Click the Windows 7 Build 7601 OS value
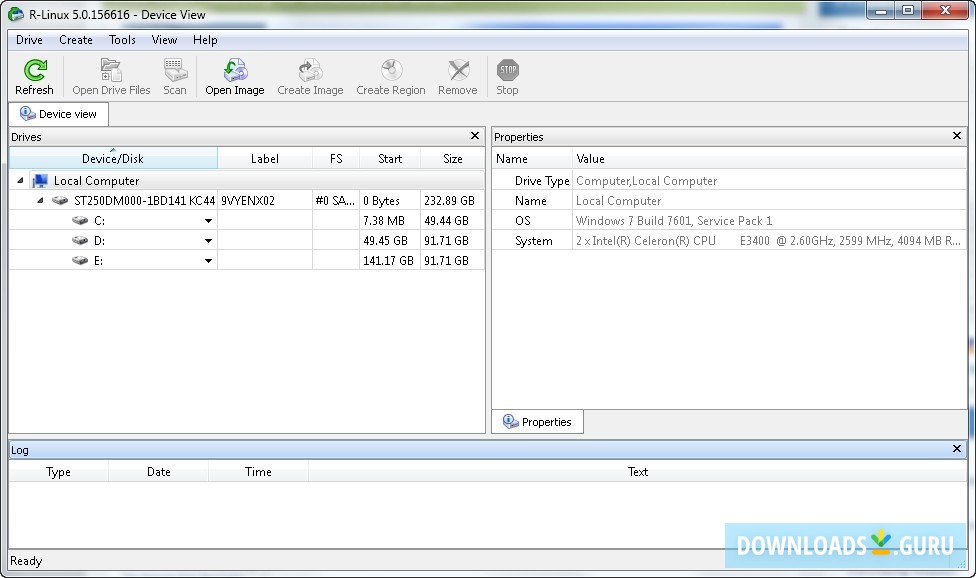976x578 pixels. (674, 220)
